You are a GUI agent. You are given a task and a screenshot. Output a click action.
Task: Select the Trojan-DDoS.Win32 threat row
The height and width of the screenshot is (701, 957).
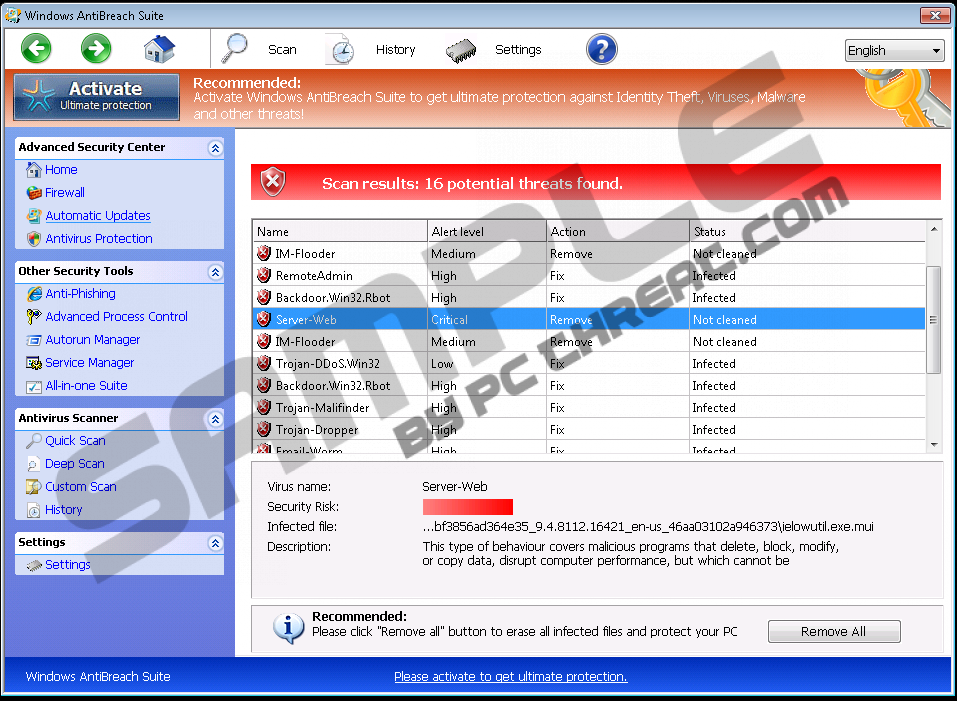tap(589, 363)
